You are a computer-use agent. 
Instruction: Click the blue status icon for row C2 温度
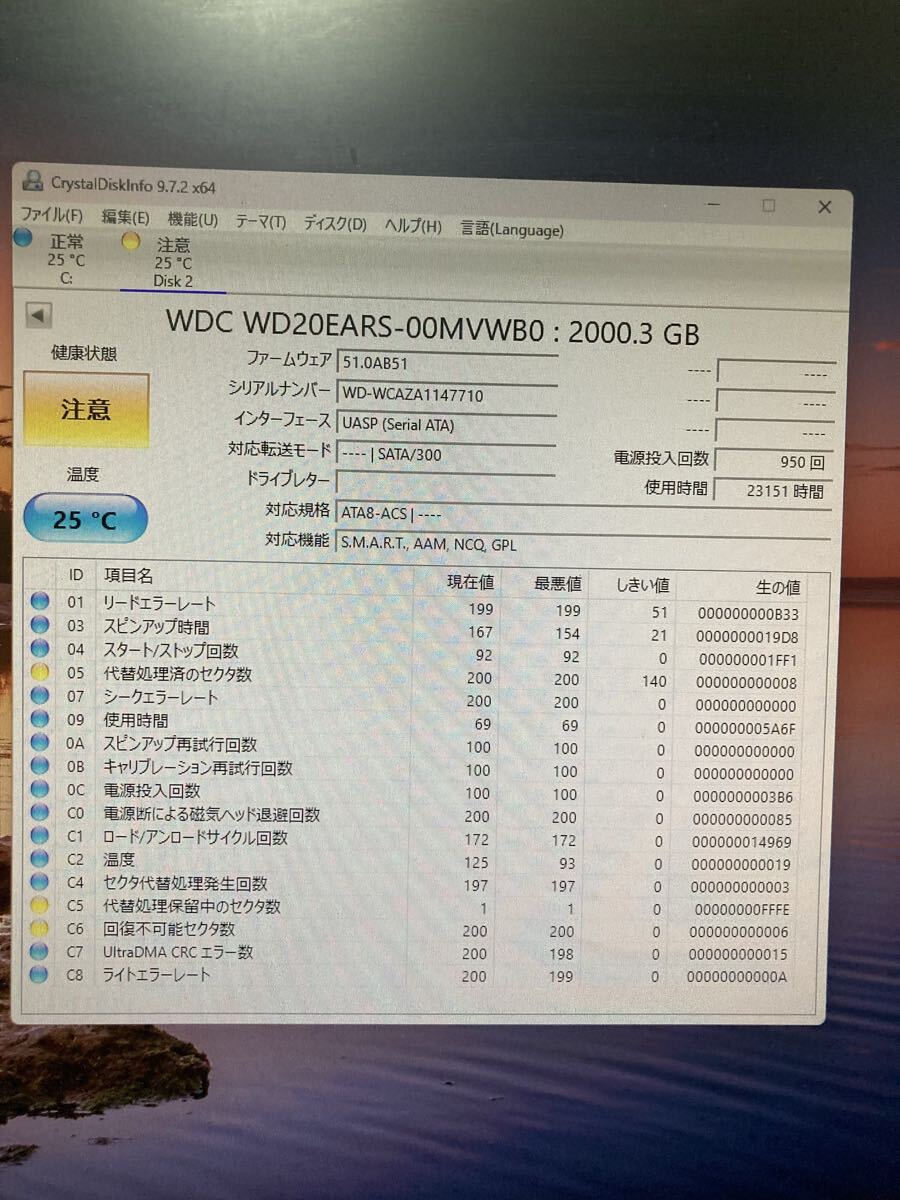point(40,858)
